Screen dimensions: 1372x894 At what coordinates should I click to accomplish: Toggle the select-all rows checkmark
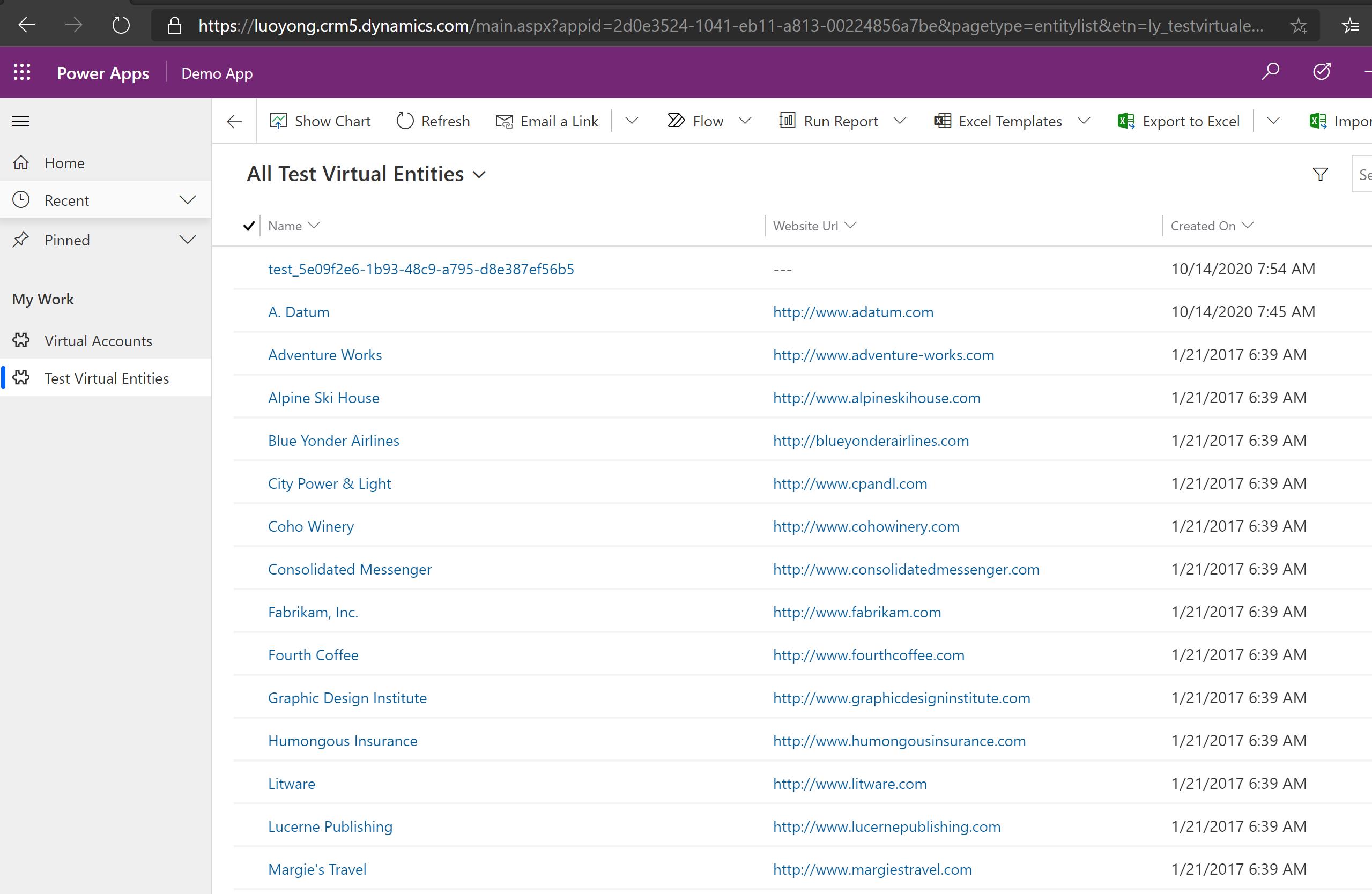coord(249,225)
